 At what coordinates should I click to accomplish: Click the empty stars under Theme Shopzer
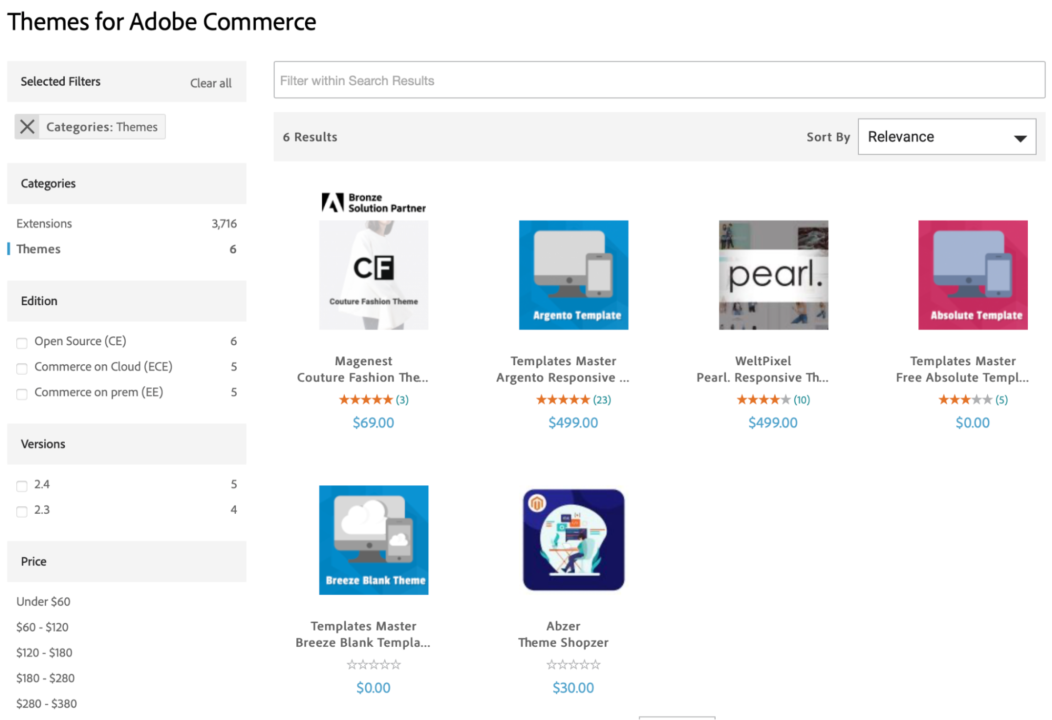tap(574, 664)
